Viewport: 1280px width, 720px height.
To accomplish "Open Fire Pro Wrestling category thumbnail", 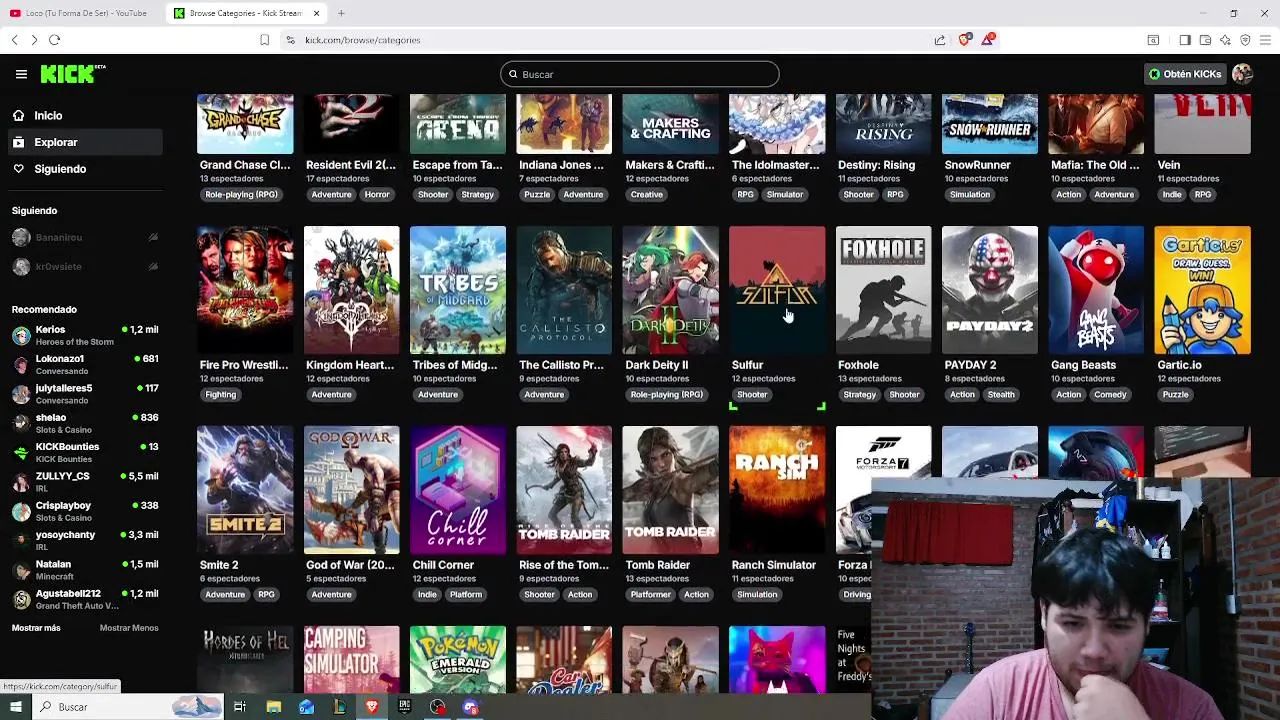I will coord(245,290).
